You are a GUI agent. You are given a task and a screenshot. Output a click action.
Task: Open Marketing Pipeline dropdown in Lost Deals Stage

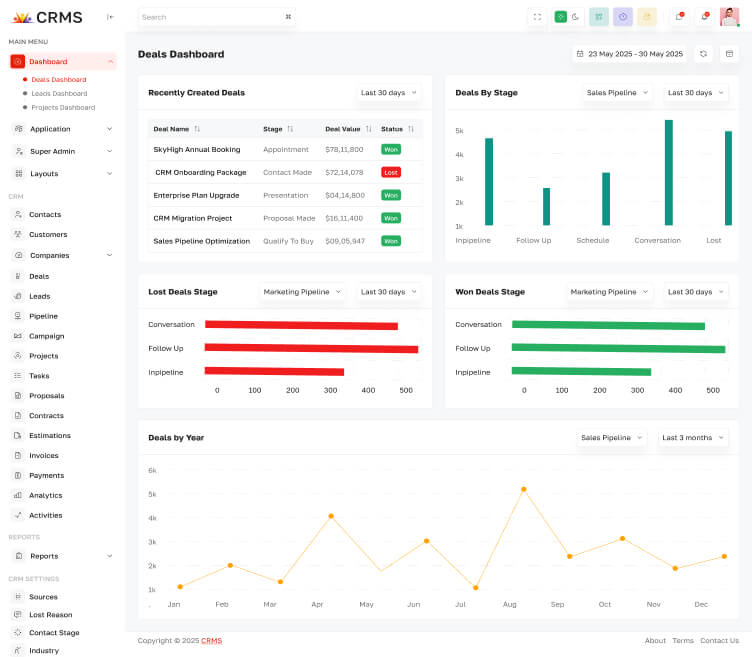[302, 292]
